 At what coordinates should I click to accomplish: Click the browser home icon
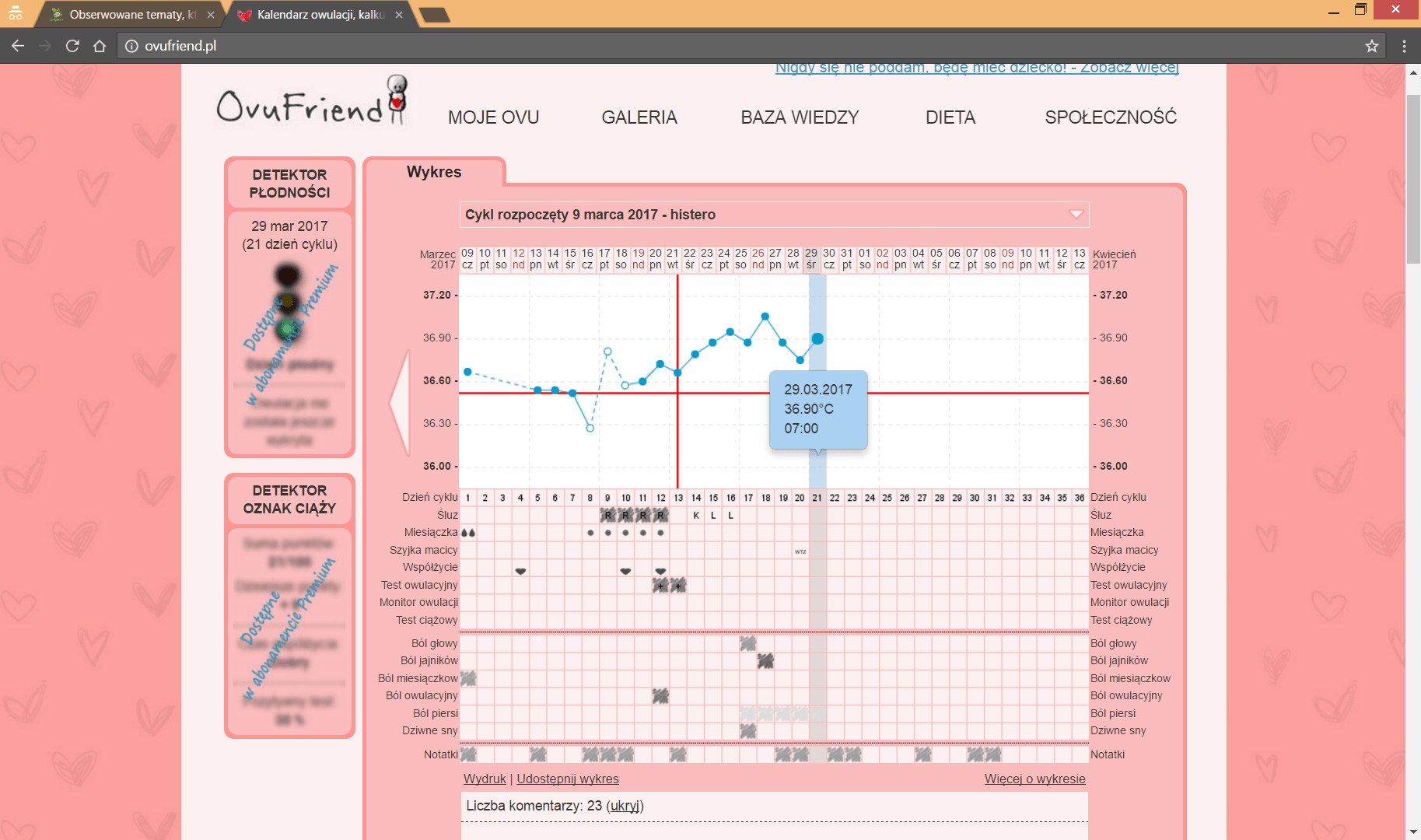tap(100, 46)
